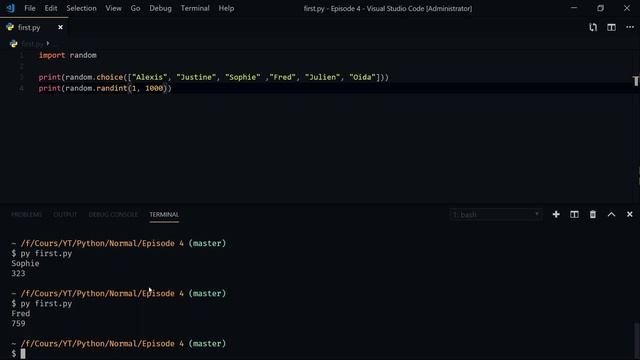
Task: Open the Selection menu
Action: pyautogui.click(x=81, y=8)
